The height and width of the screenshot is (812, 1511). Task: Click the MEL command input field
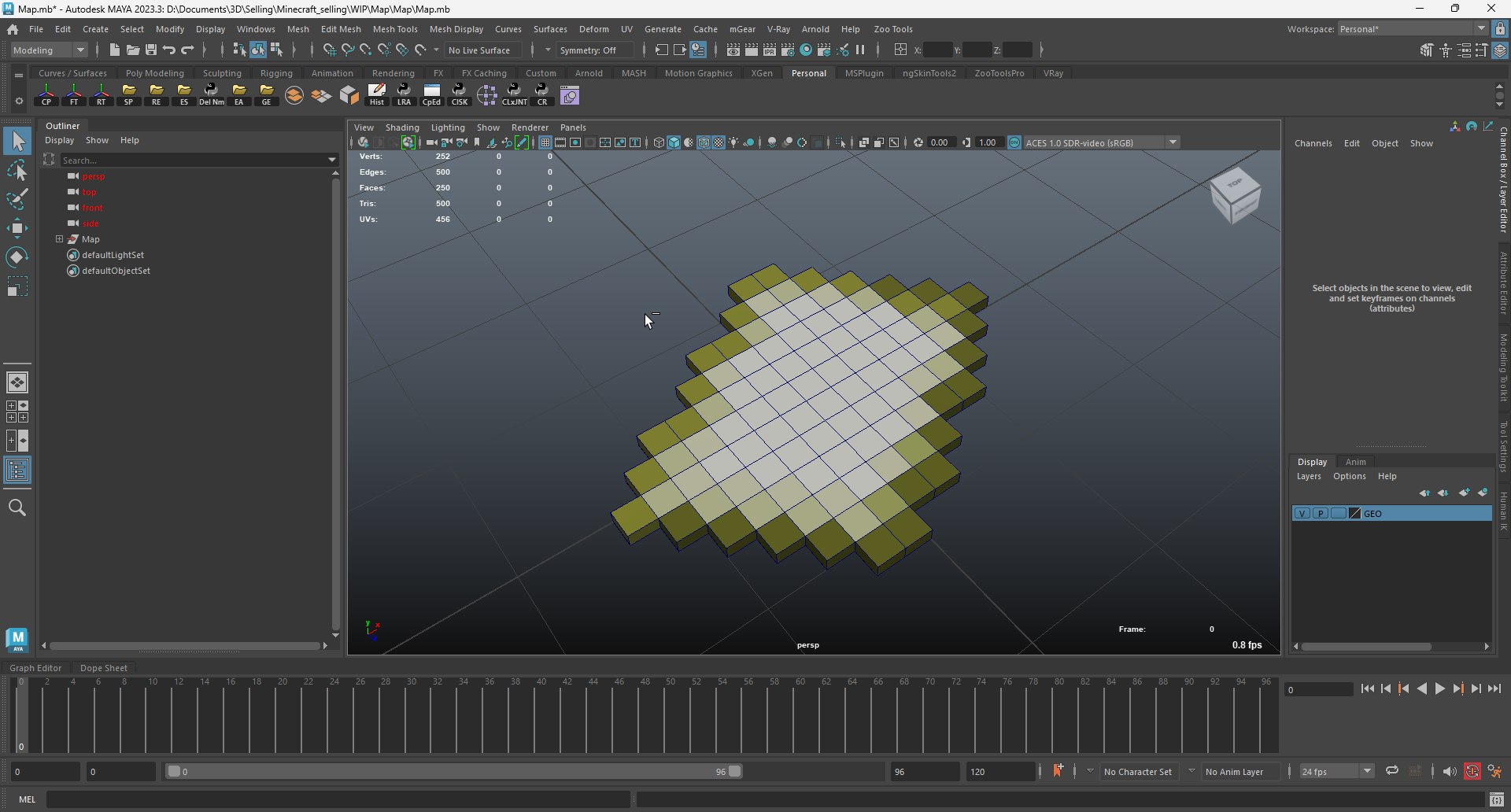click(x=338, y=799)
